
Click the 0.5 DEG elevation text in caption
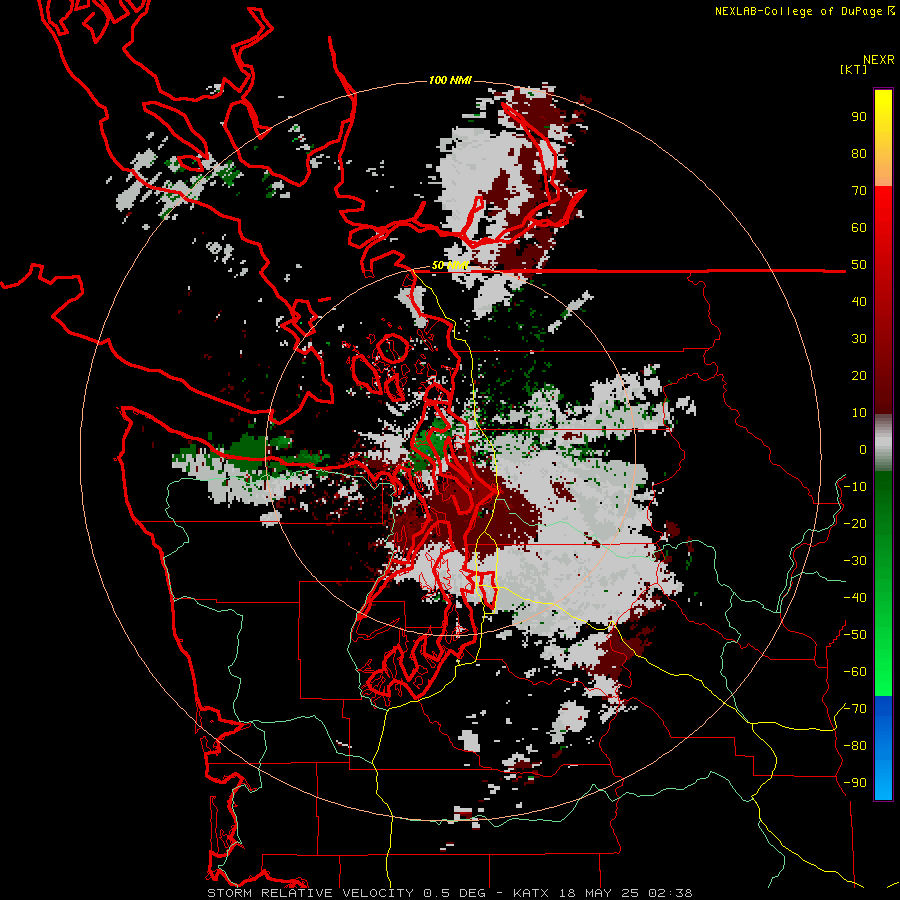coord(454,893)
